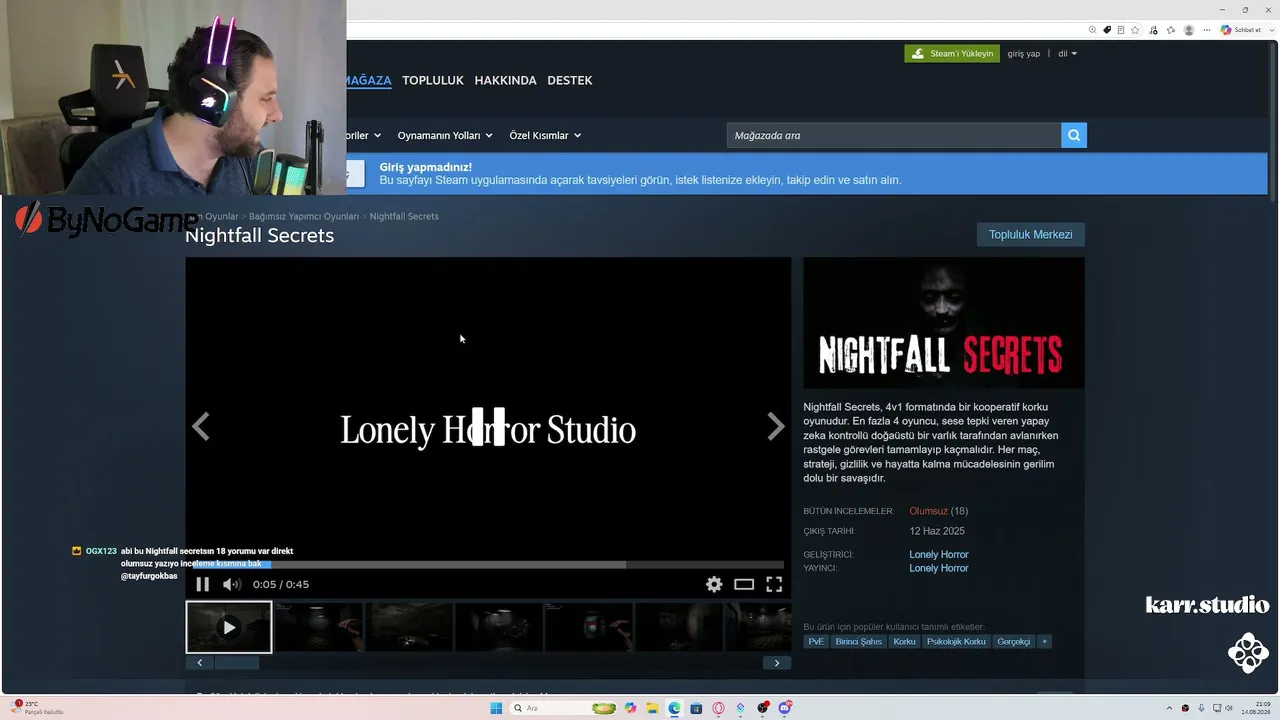Select the 'PvE' tag
1280x720 pixels.
tap(817, 641)
